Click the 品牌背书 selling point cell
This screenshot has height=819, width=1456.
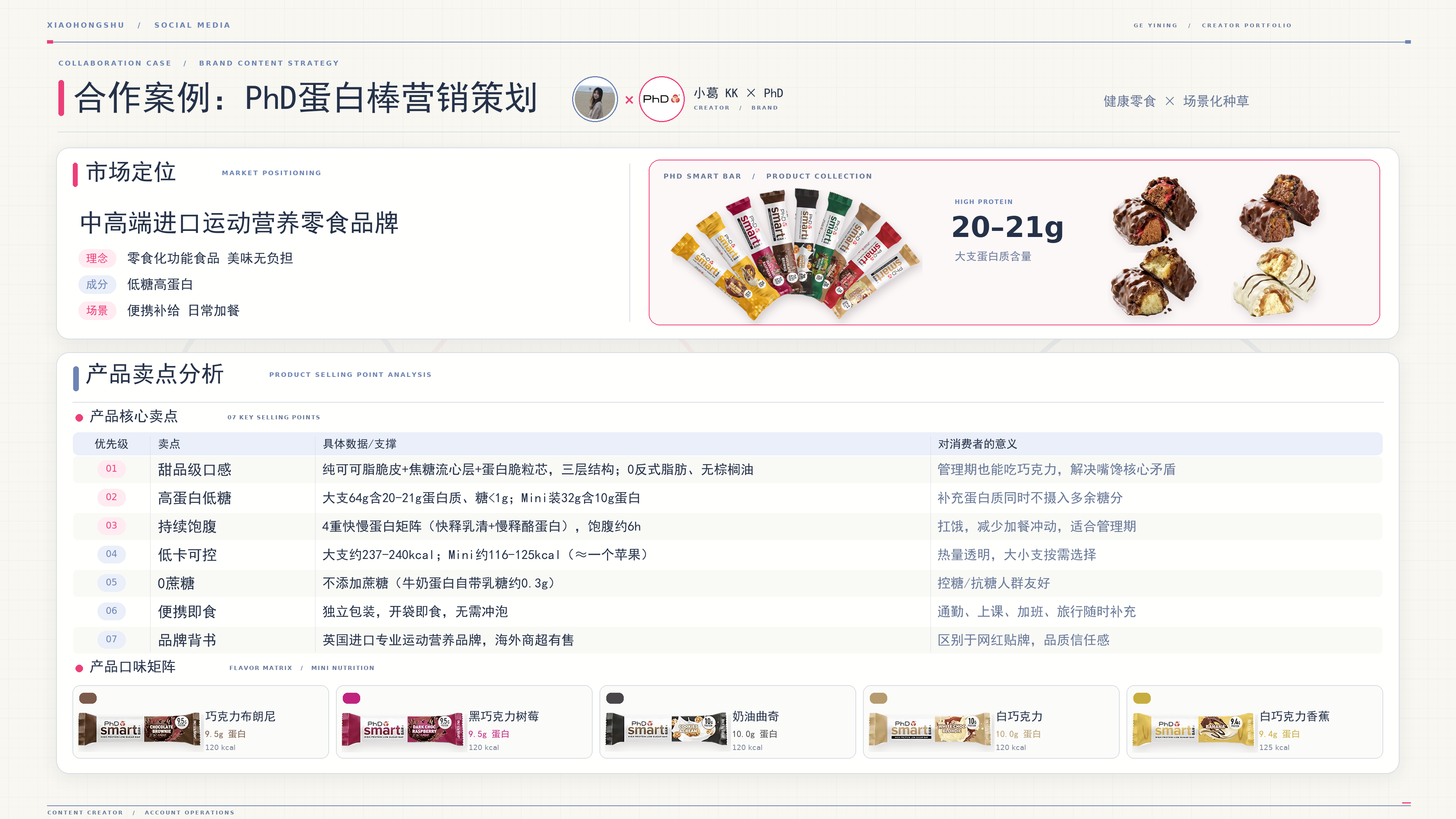click(x=187, y=640)
